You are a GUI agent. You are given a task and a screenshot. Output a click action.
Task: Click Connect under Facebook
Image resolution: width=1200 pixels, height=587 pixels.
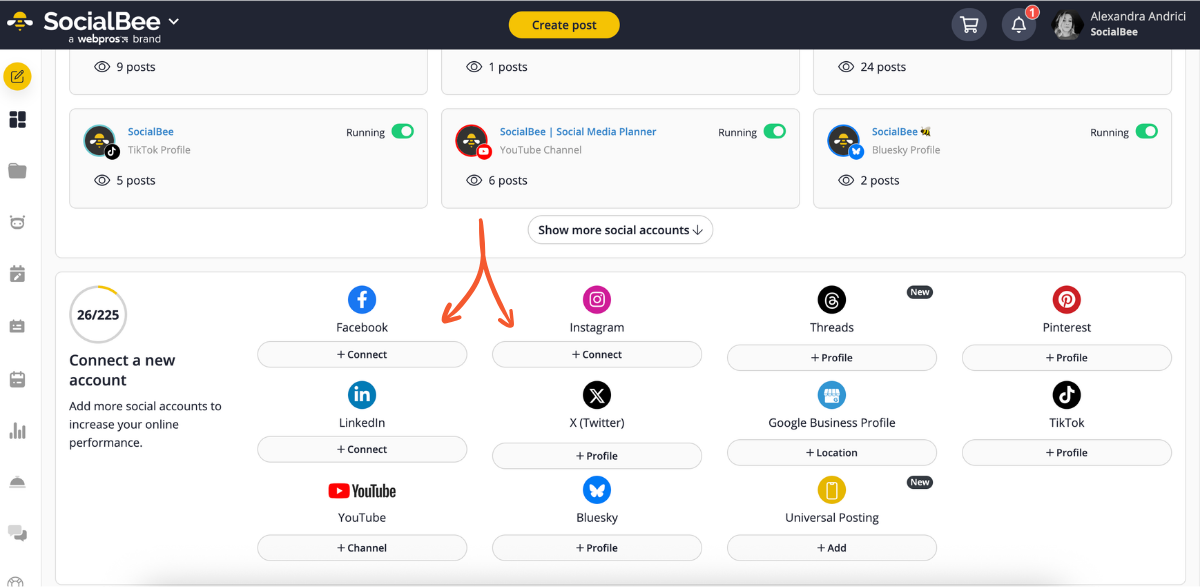[362, 354]
